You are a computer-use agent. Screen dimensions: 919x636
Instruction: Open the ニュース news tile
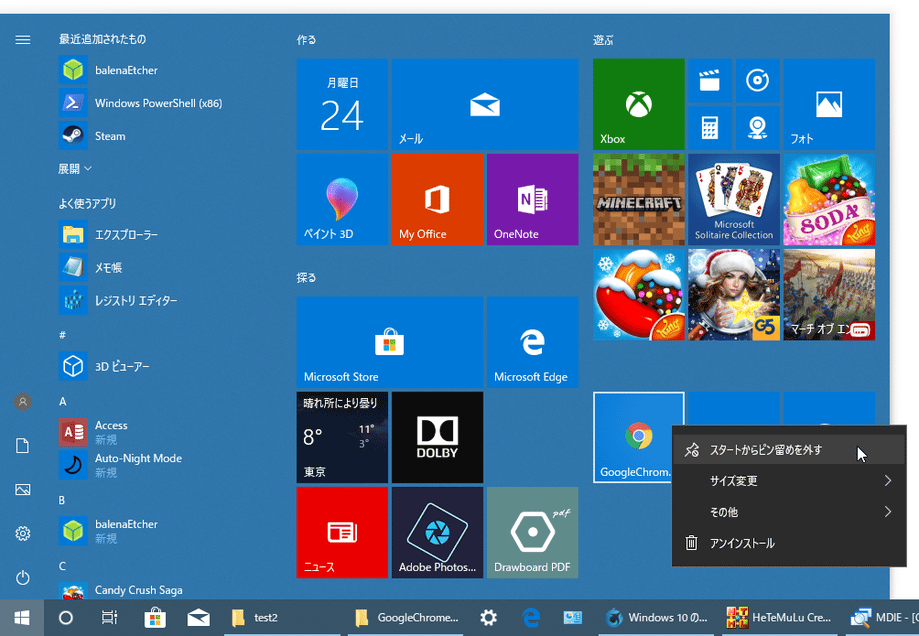pyautogui.click(x=342, y=532)
